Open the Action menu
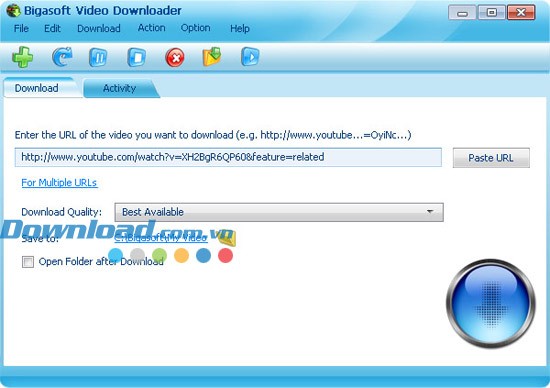Image resolution: width=550 pixels, height=388 pixels. point(151,28)
